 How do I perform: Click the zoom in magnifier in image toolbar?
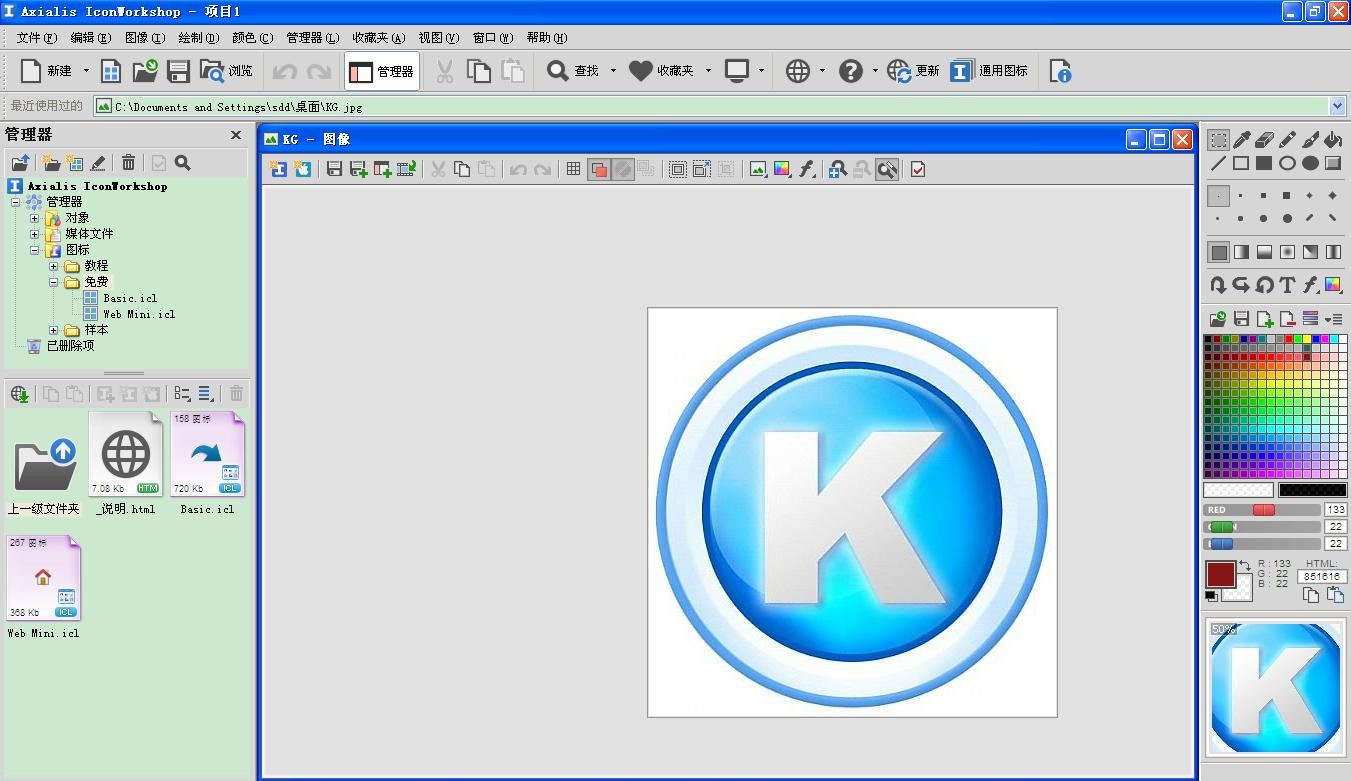(838, 169)
